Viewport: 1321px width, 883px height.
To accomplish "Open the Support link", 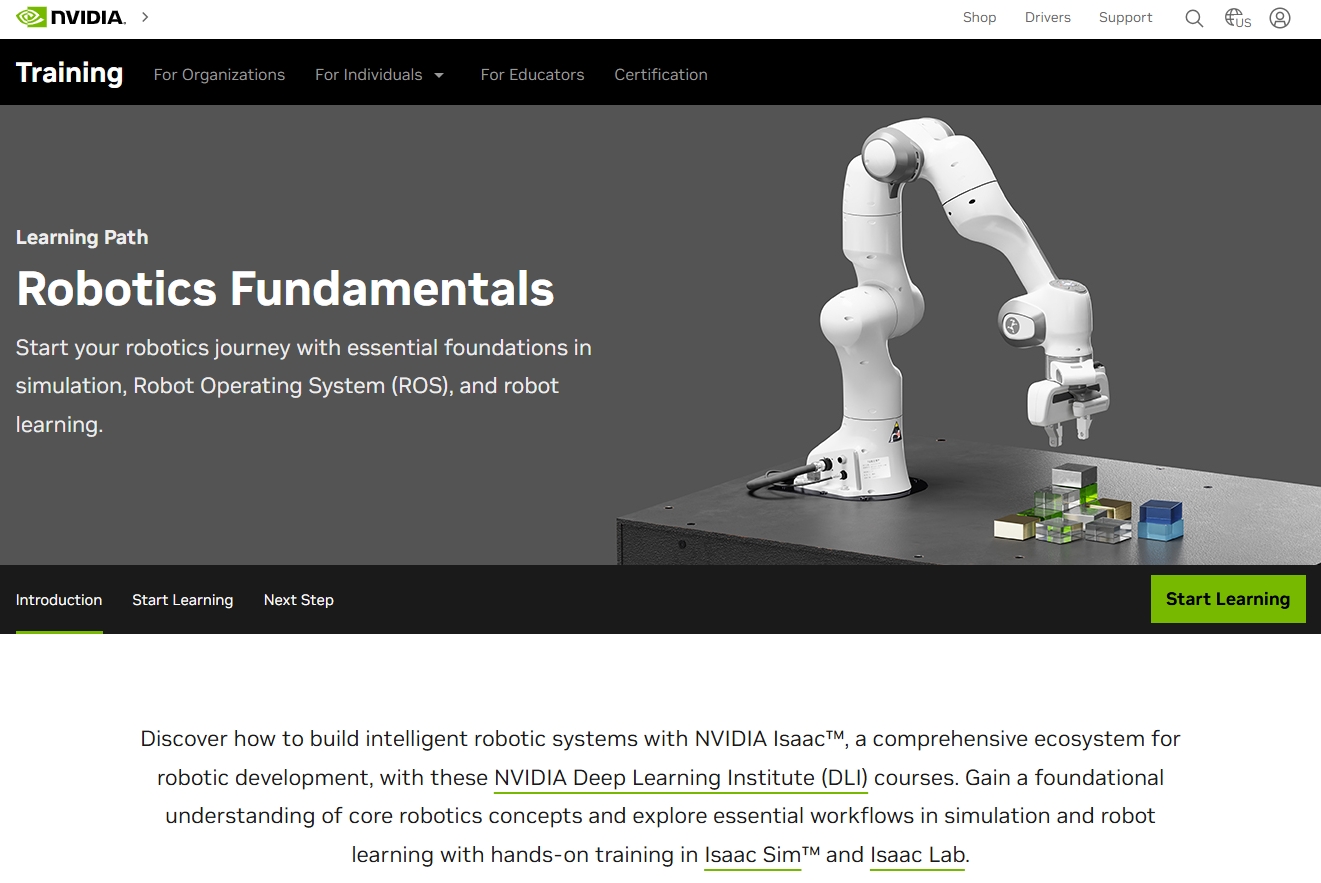I will 1125,18.
